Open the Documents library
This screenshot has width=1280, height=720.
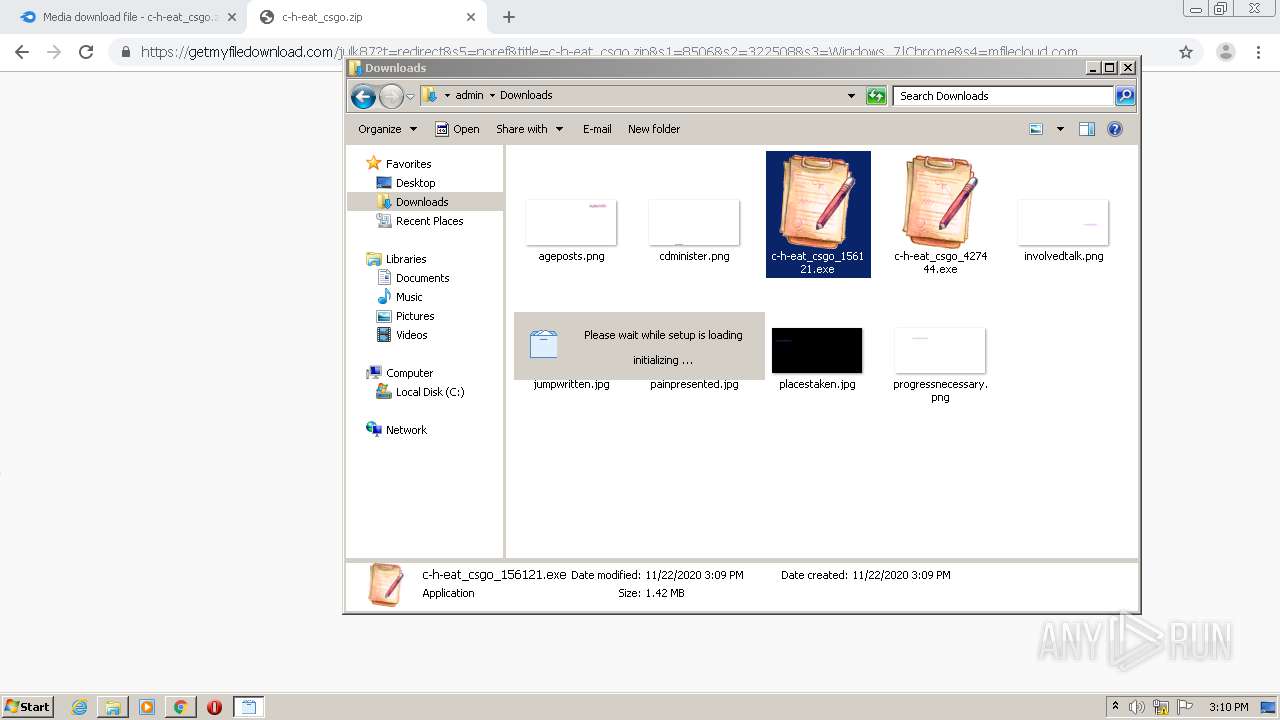[413, 278]
